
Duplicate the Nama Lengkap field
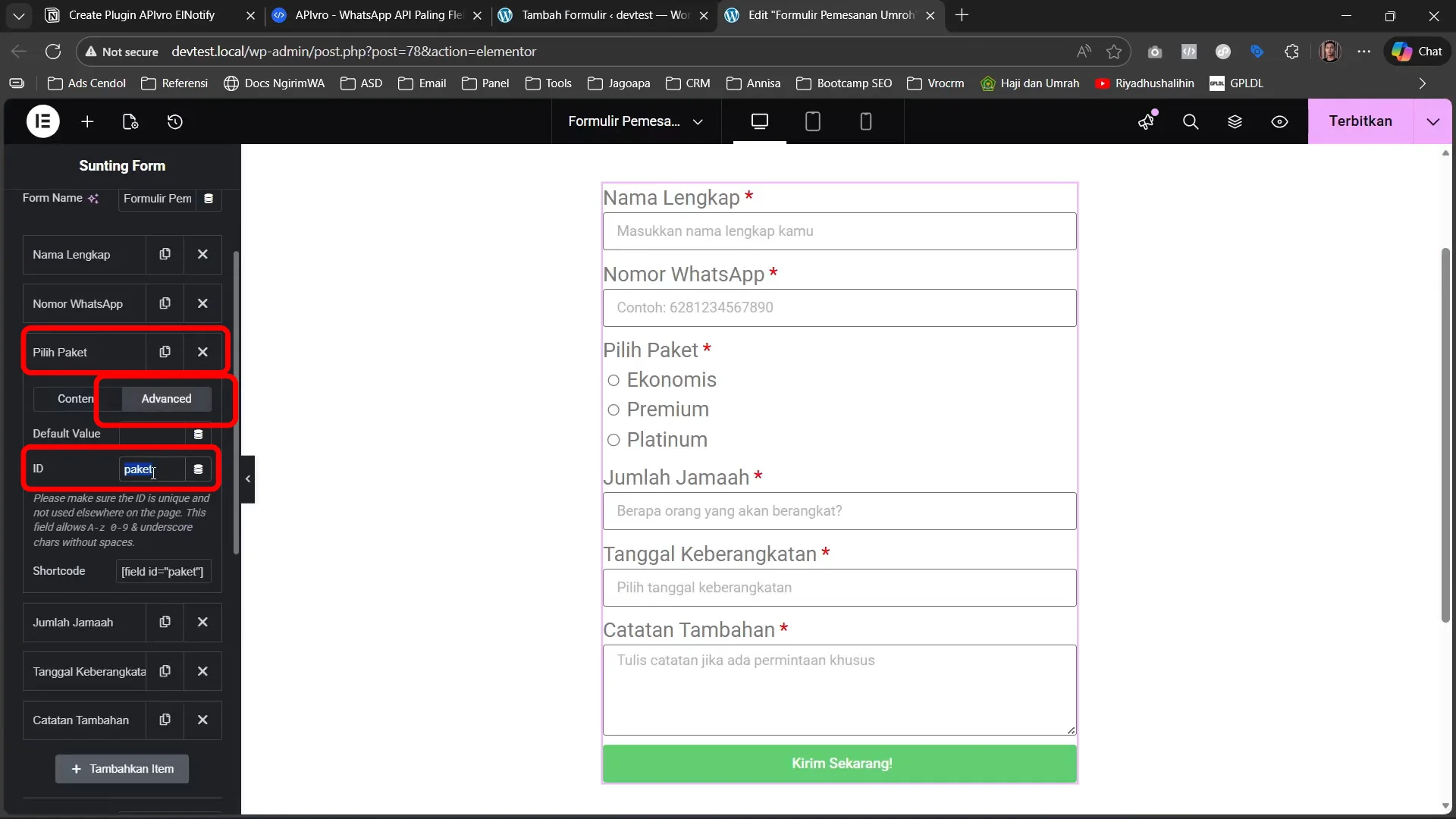pos(165,254)
